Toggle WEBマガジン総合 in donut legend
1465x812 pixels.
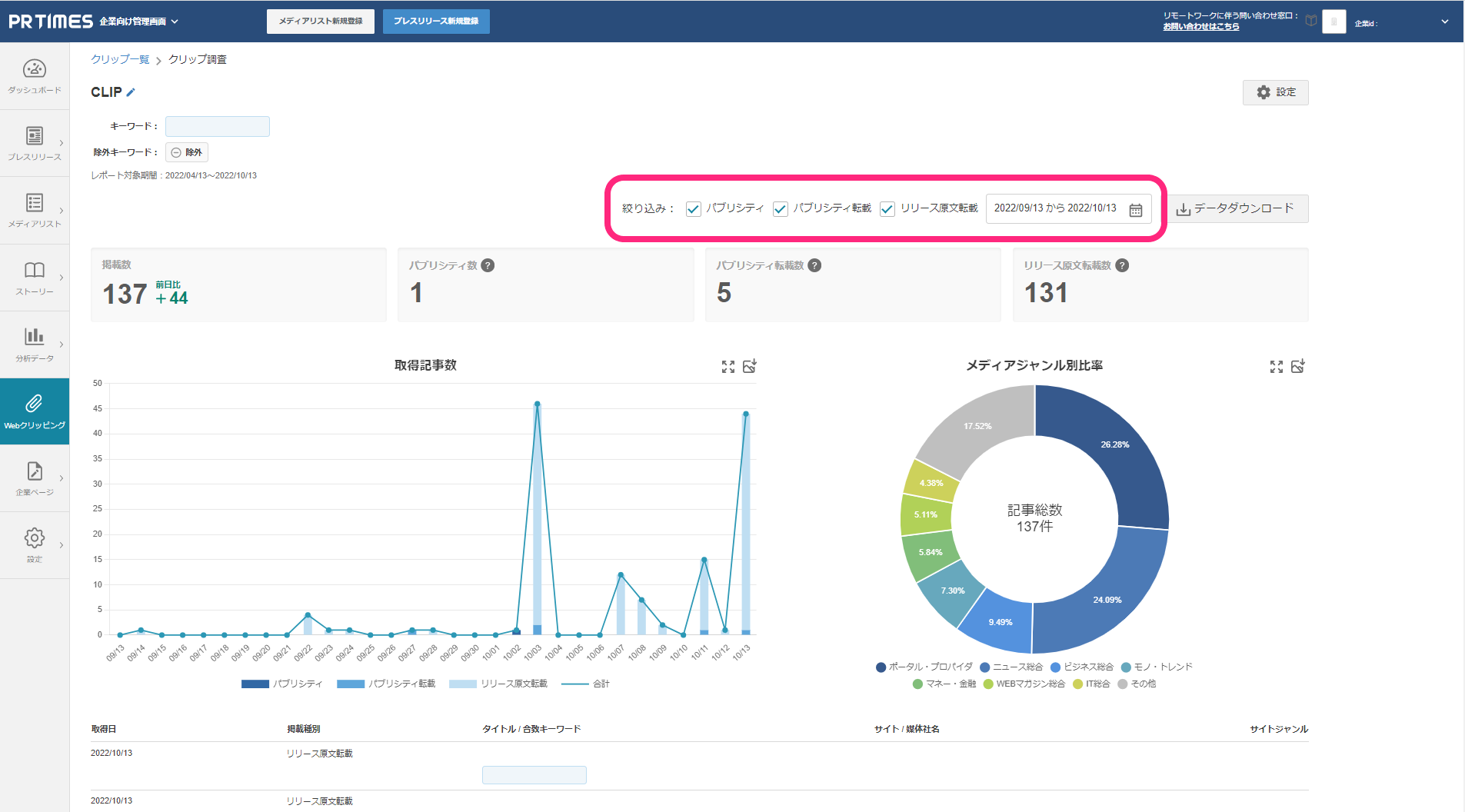point(1024,684)
